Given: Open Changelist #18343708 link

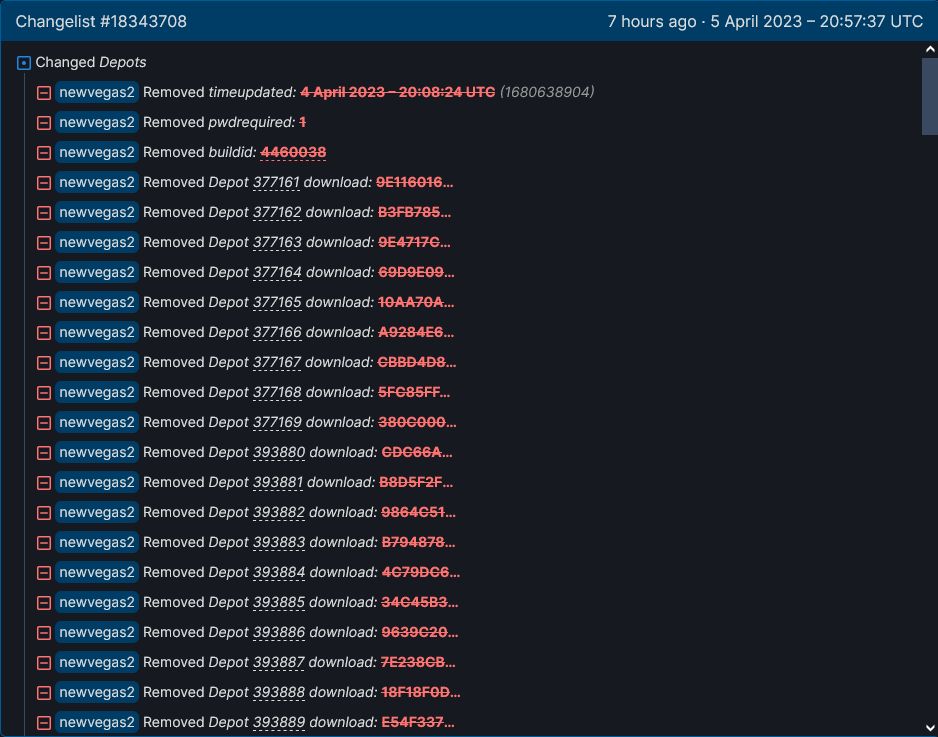Looking at the screenshot, I should (x=101, y=22).
